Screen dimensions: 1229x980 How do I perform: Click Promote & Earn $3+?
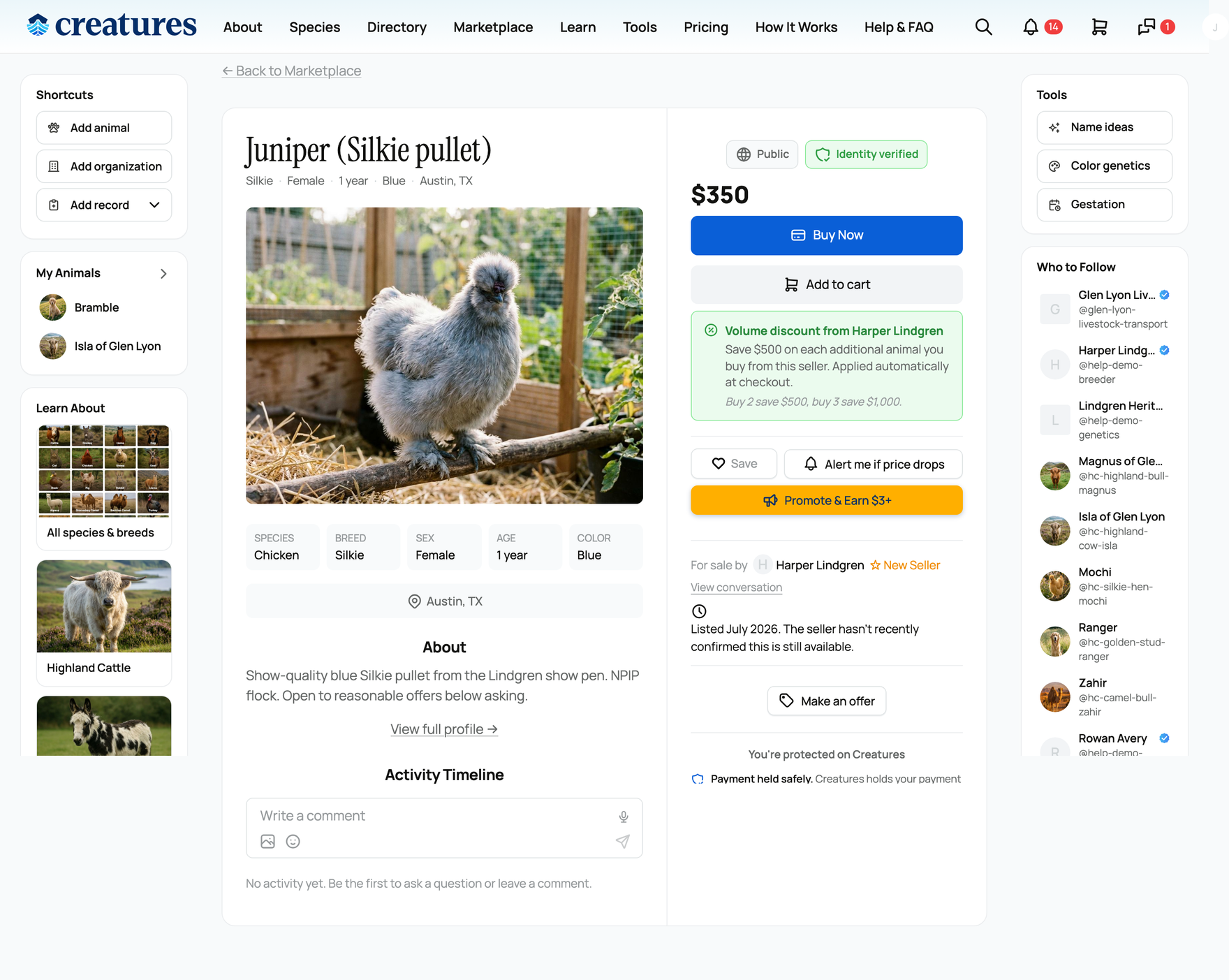tap(827, 500)
